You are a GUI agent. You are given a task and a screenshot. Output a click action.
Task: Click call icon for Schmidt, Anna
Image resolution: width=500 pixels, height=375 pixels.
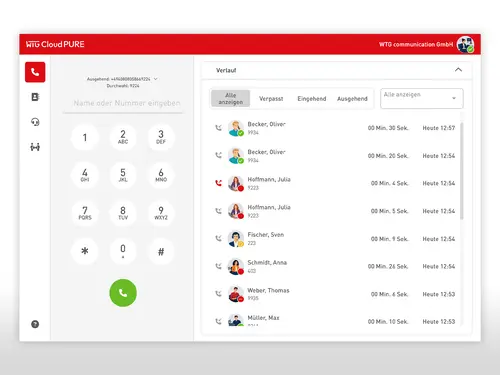pos(218,266)
